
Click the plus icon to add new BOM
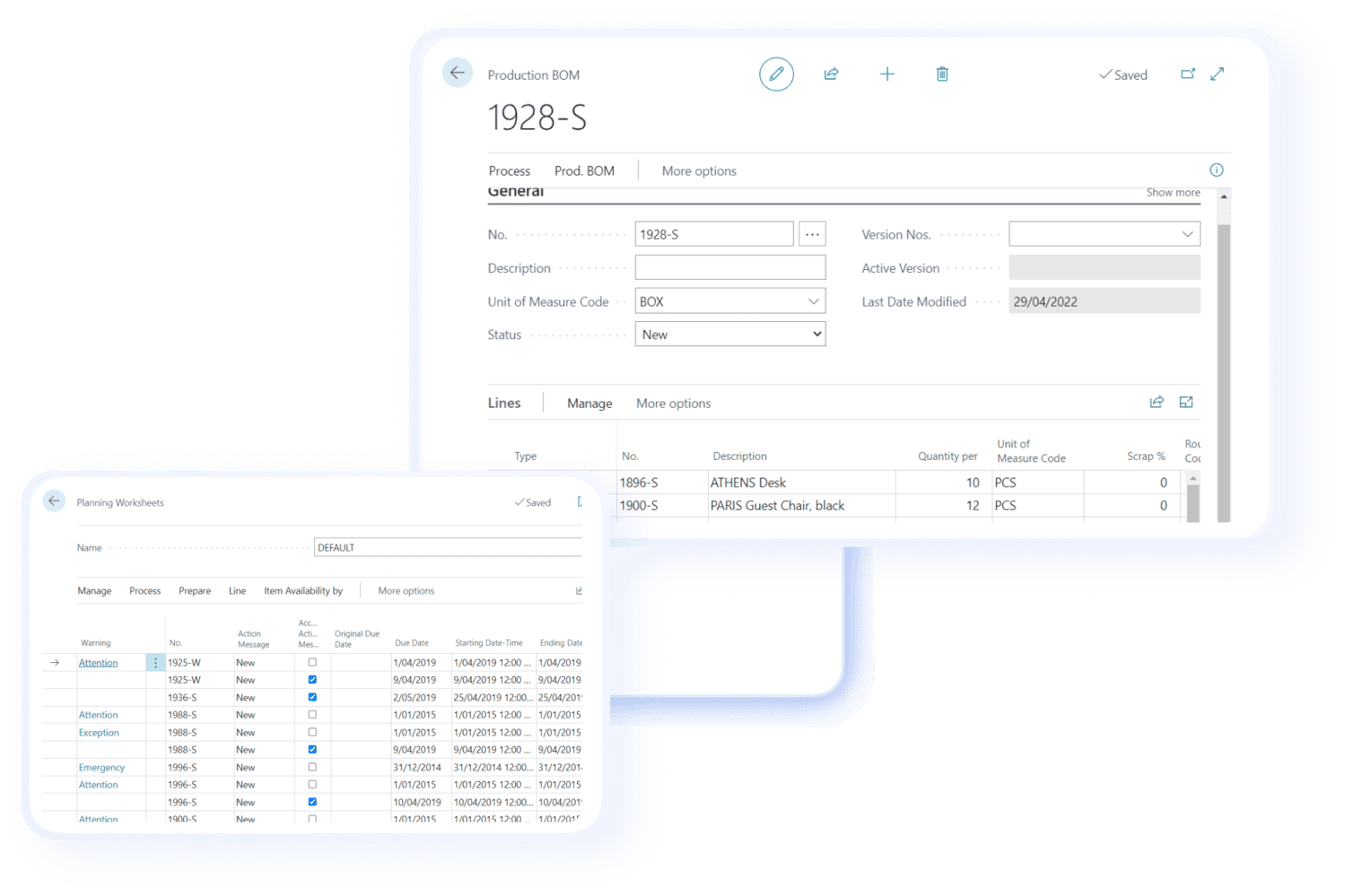pyautogui.click(x=886, y=74)
